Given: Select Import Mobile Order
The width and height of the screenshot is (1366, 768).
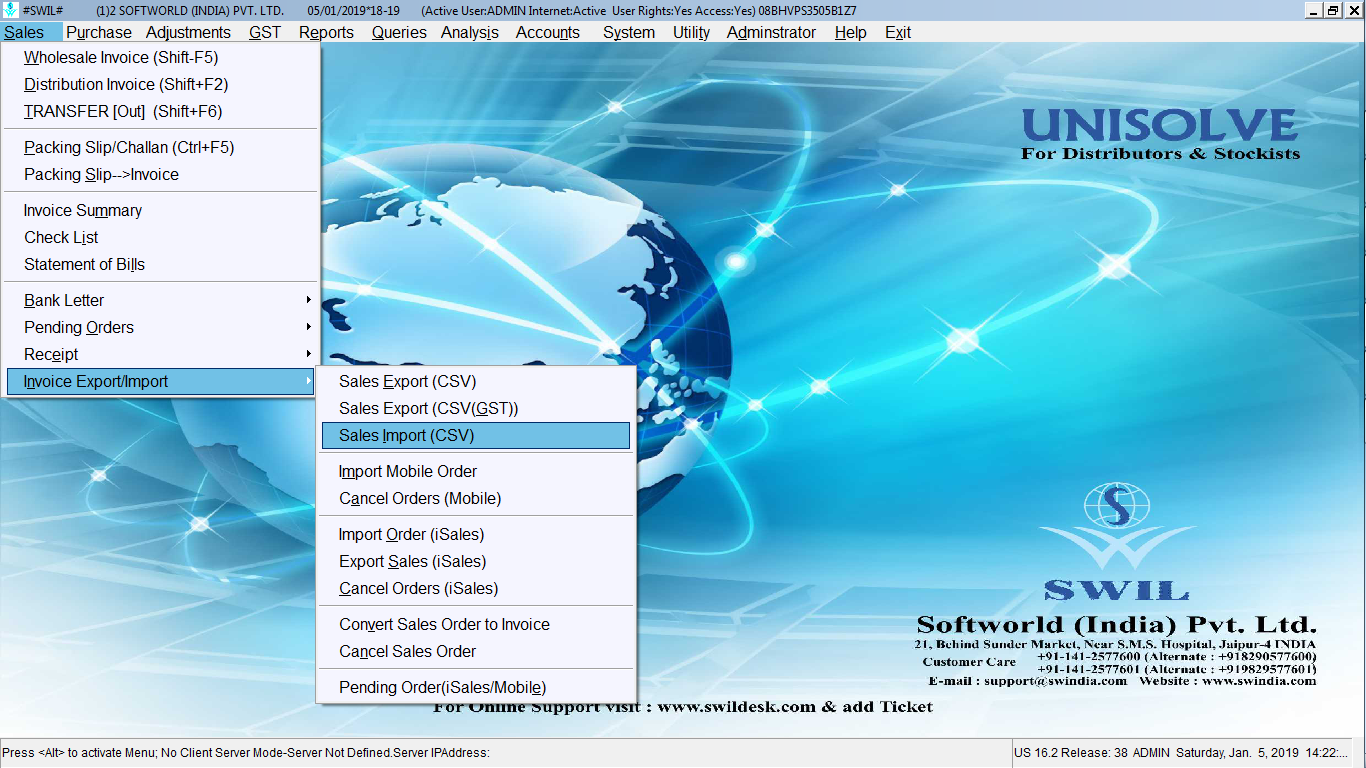Looking at the screenshot, I should (x=476, y=472).
